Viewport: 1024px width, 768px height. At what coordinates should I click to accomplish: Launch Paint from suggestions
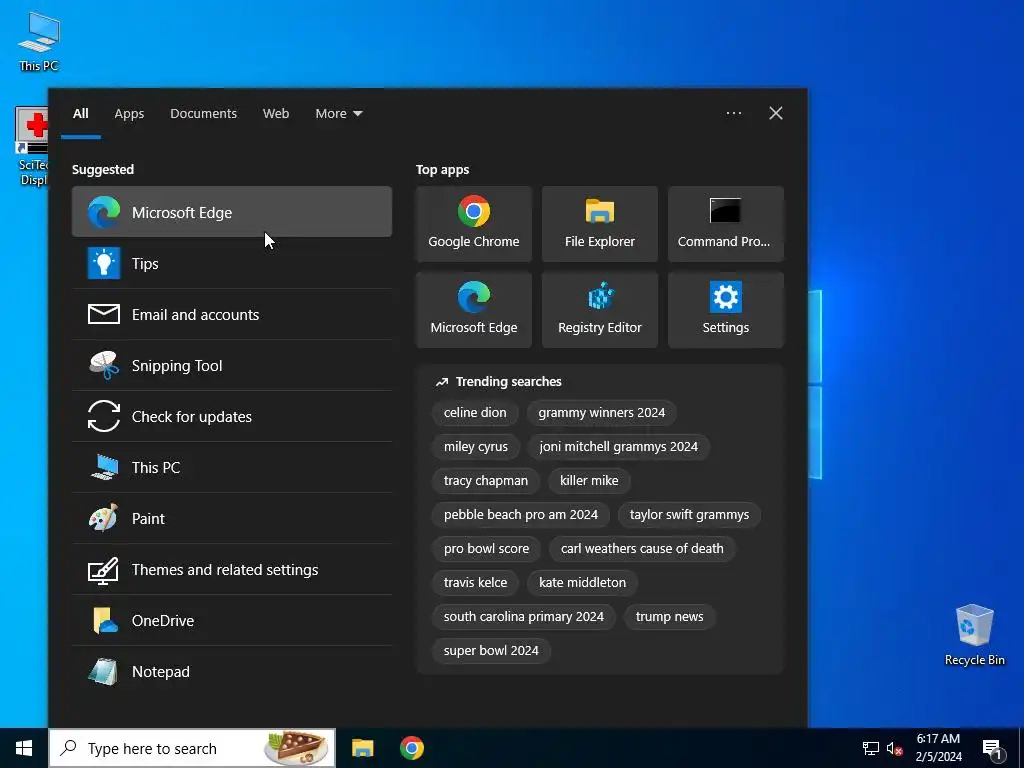coord(232,518)
